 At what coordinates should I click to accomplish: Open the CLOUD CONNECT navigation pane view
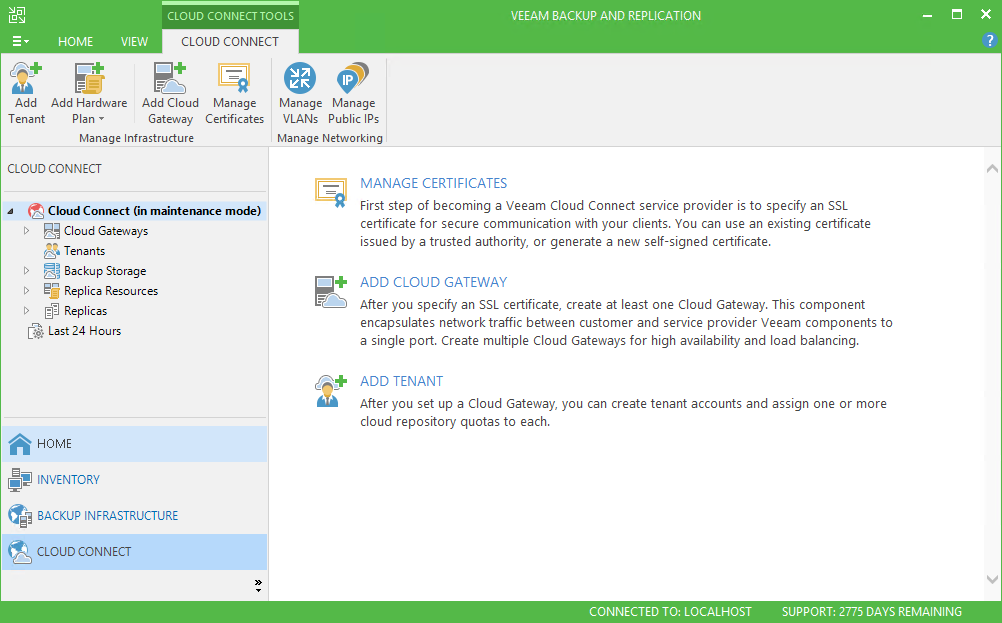click(x=134, y=551)
